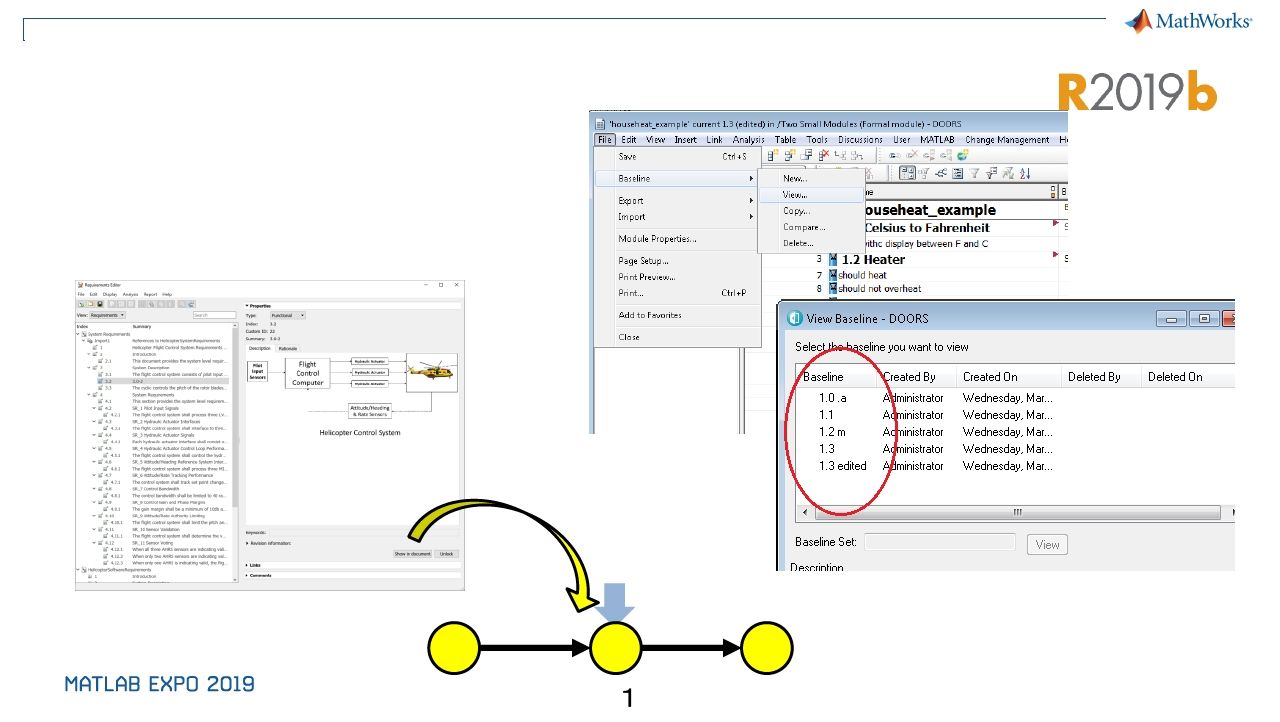Select baseline 1.0 .a row
Image resolution: width=1280 pixels, height=722 pixels.
(1015, 397)
